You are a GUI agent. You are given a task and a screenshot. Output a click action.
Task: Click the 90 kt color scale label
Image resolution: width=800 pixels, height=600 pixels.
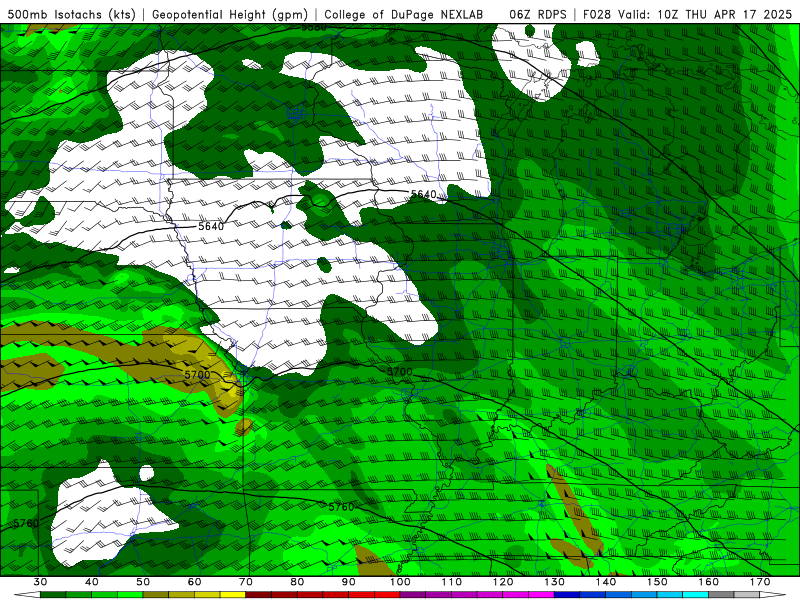coord(349,582)
